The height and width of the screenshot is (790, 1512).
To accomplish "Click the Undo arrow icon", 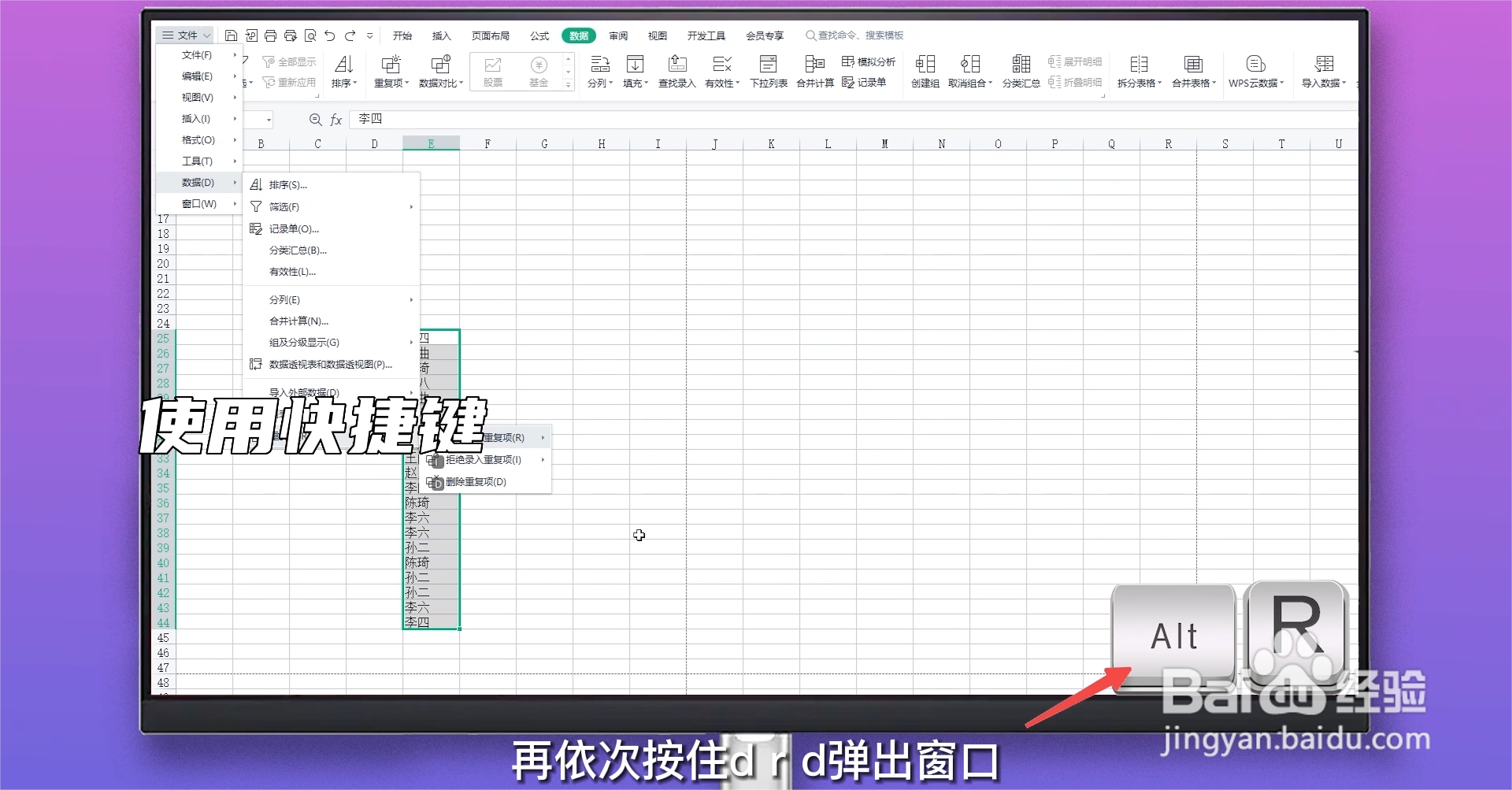I will point(330,35).
